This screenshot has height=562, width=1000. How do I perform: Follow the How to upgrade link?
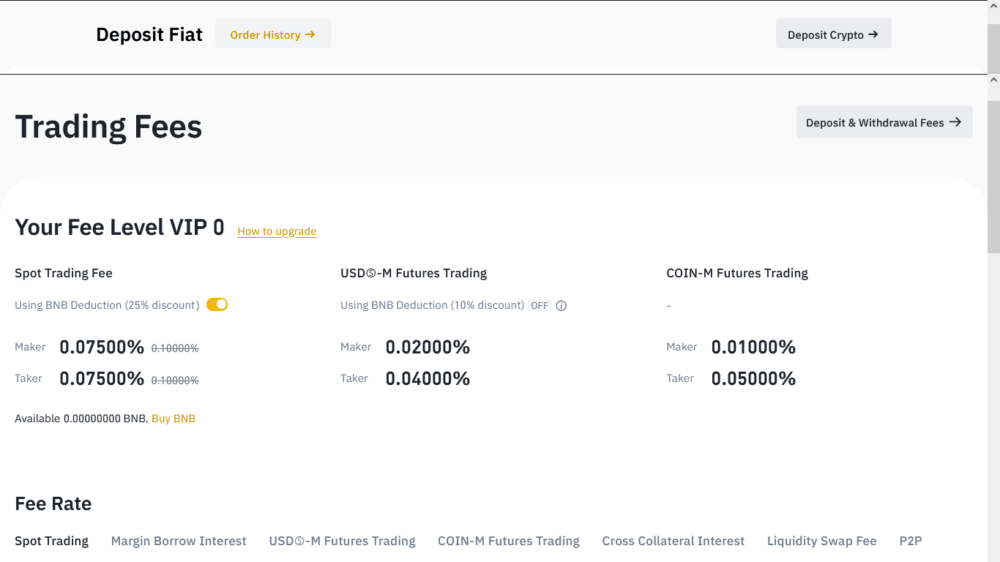point(277,231)
